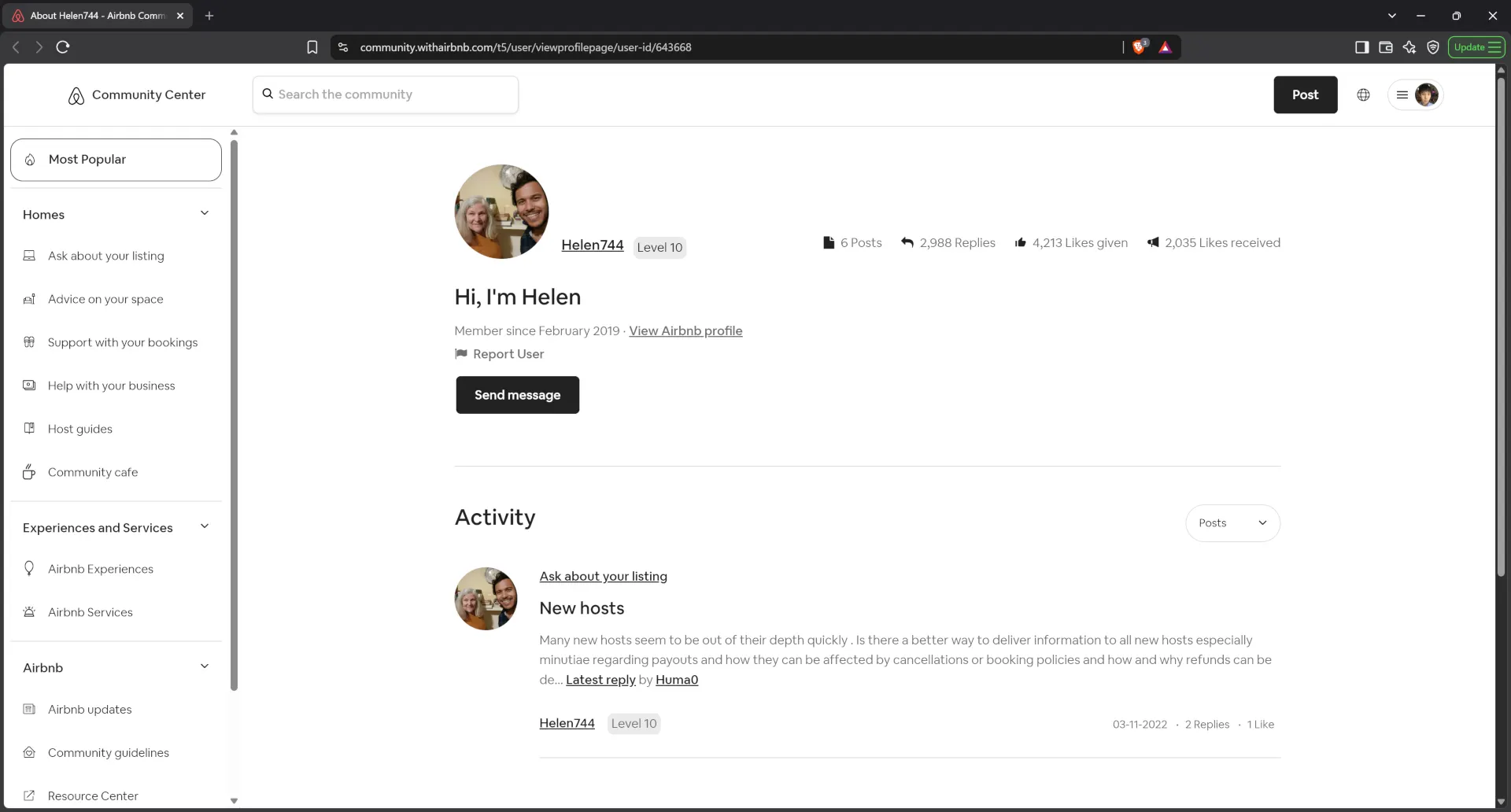Image resolution: width=1511 pixels, height=812 pixels.
Task: Open Huma0 user link
Action: 677,680
